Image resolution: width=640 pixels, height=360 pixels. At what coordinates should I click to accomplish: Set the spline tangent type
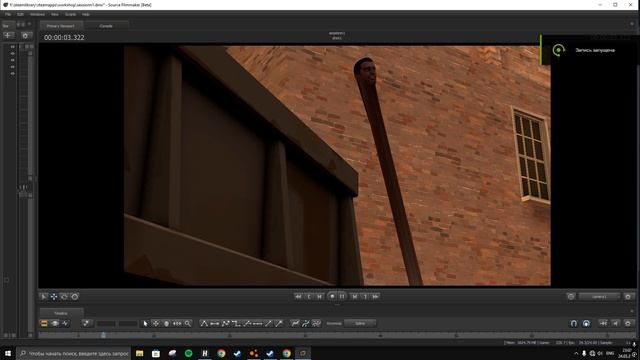[204, 323]
